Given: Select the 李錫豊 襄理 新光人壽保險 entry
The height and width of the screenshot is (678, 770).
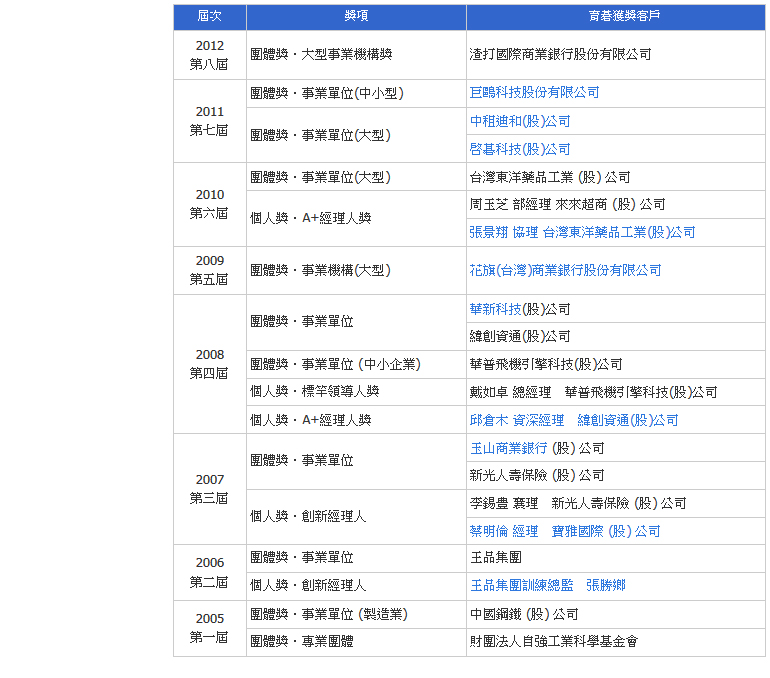Looking at the screenshot, I should click(577, 503).
